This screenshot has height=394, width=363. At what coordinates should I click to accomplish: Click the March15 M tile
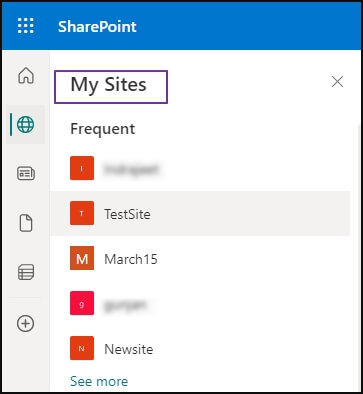pos(82,258)
